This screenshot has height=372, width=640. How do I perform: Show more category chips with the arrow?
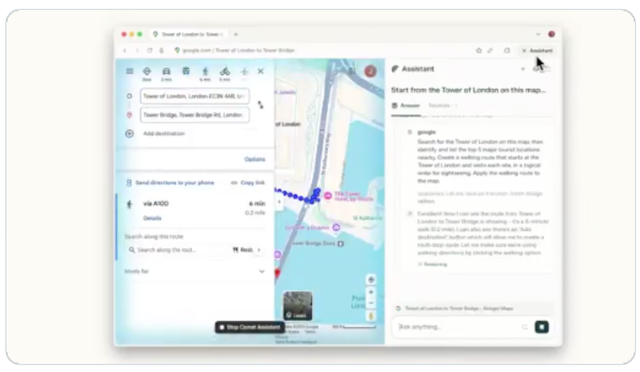coord(259,250)
